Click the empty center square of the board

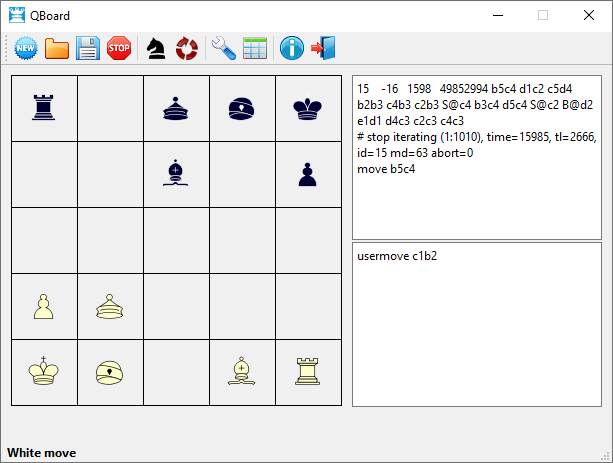pos(176,240)
